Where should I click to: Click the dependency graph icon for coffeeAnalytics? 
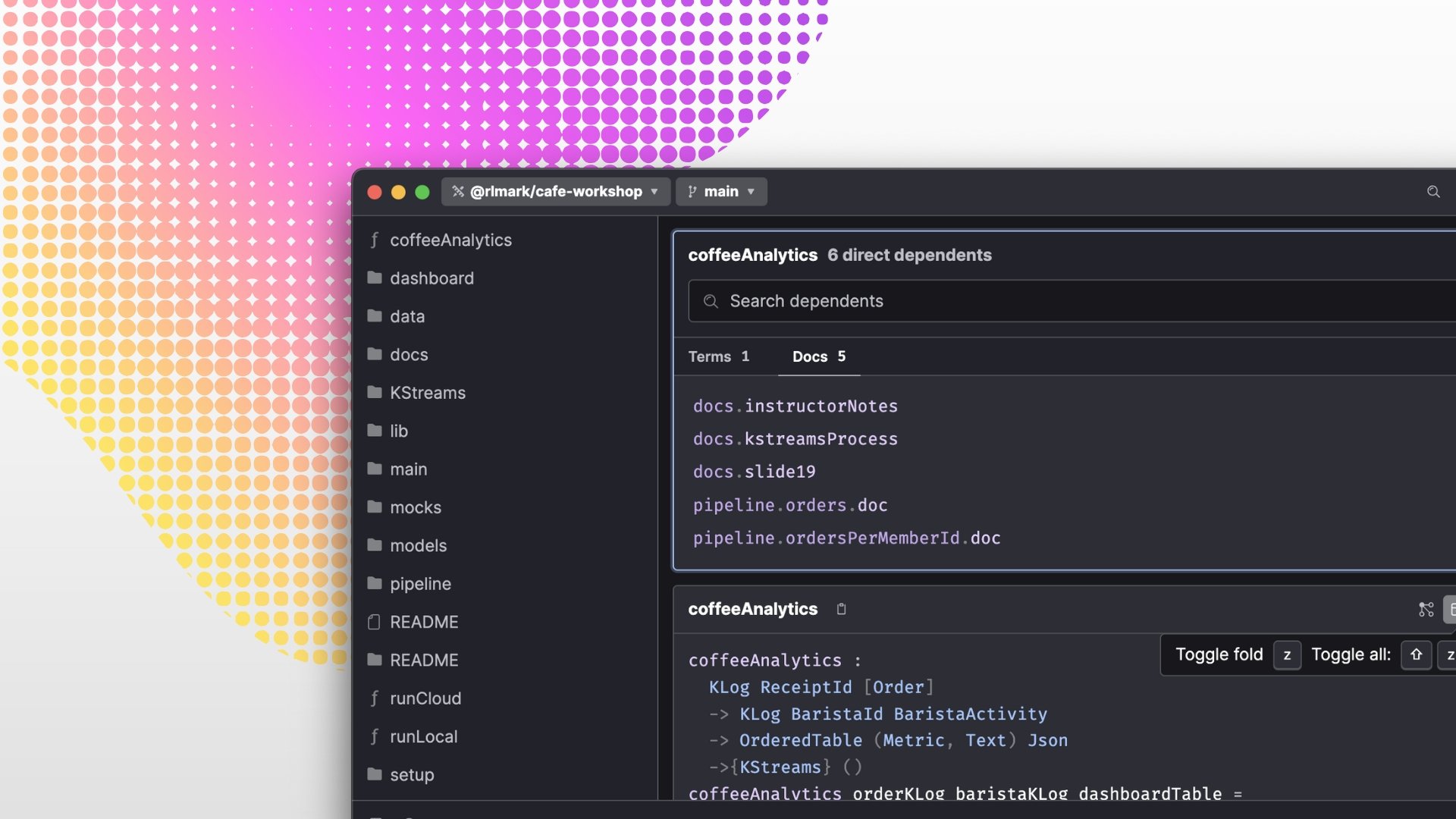tap(1426, 609)
